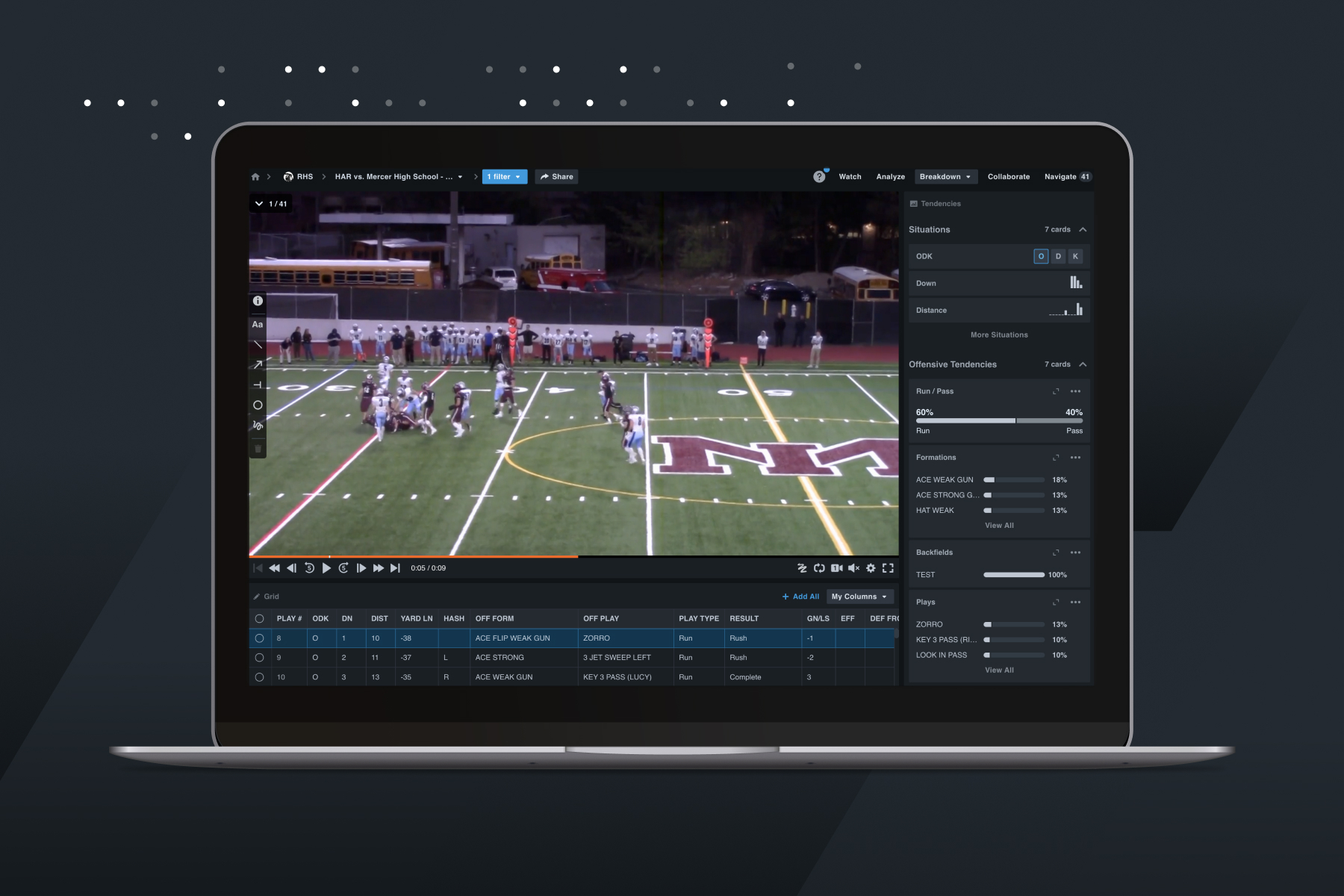Image resolution: width=1344 pixels, height=896 pixels.
Task: Select the Aa text annotation tool
Action: pyautogui.click(x=258, y=324)
